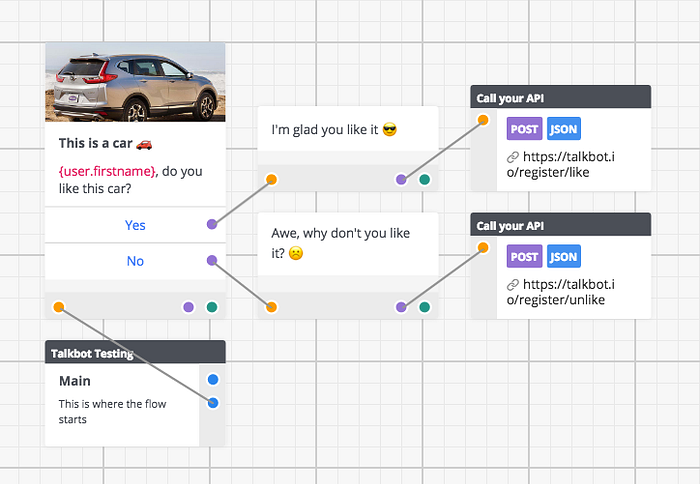Click the No quick reply button
Viewport: 700px width, 484px height.
(x=135, y=261)
